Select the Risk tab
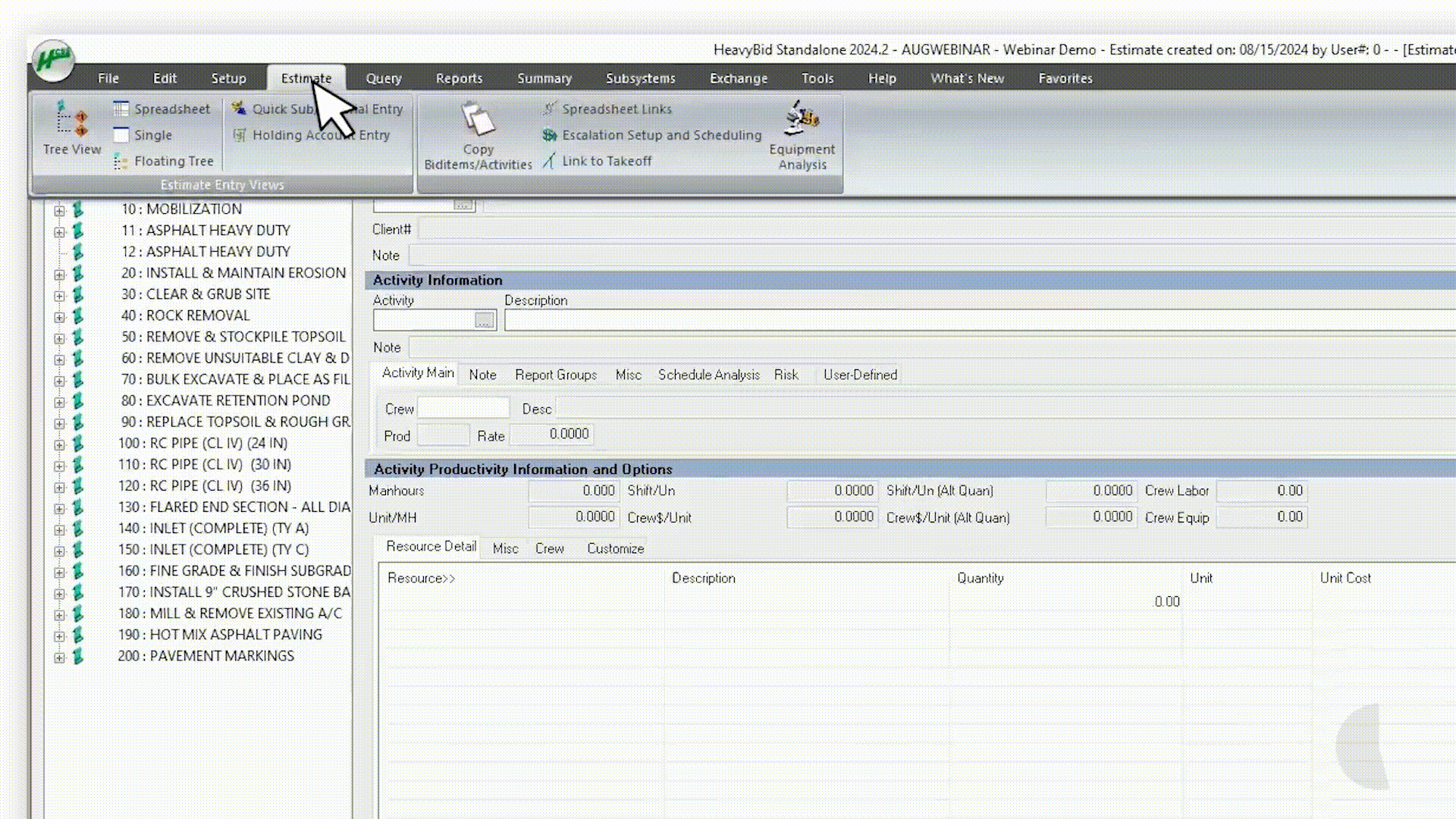This screenshot has width=1456, height=819. pyautogui.click(x=786, y=375)
